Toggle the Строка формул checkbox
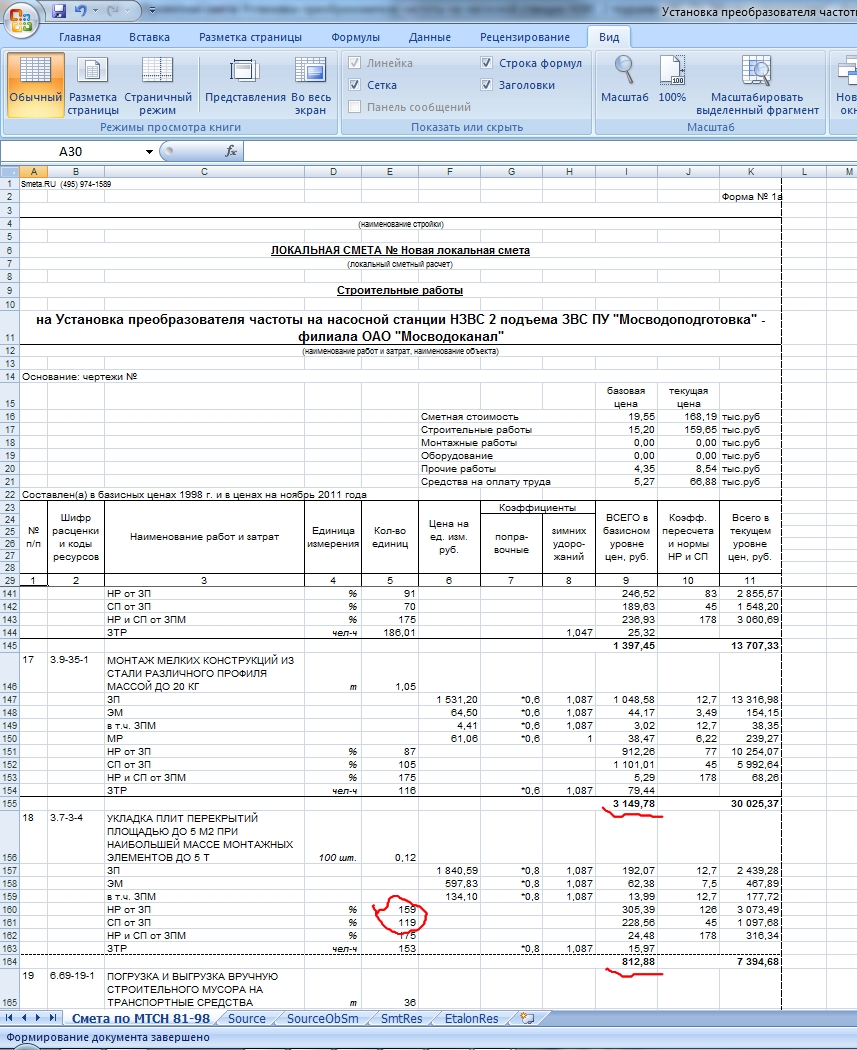The height and width of the screenshot is (1050, 857). (x=487, y=63)
